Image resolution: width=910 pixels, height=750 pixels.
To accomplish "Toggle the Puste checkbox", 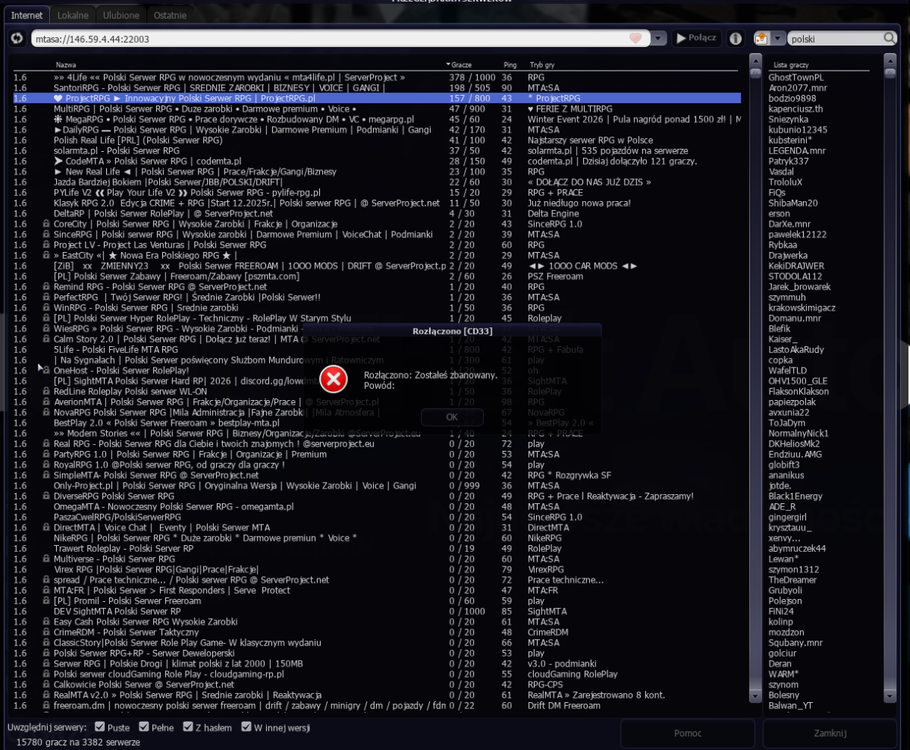I will (x=100, y=727).
